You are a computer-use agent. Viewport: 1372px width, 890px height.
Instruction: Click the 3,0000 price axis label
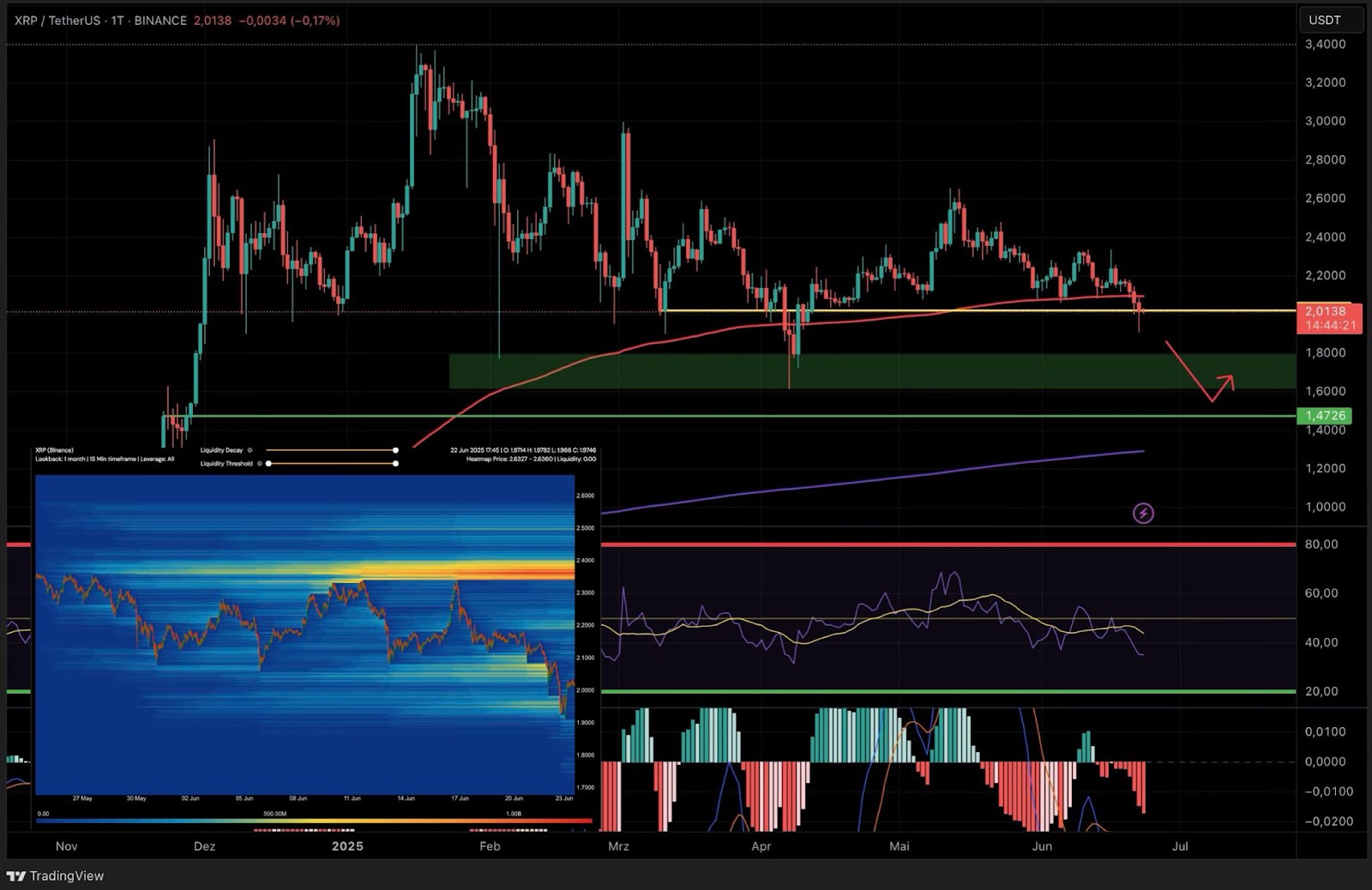point(1325,121)
